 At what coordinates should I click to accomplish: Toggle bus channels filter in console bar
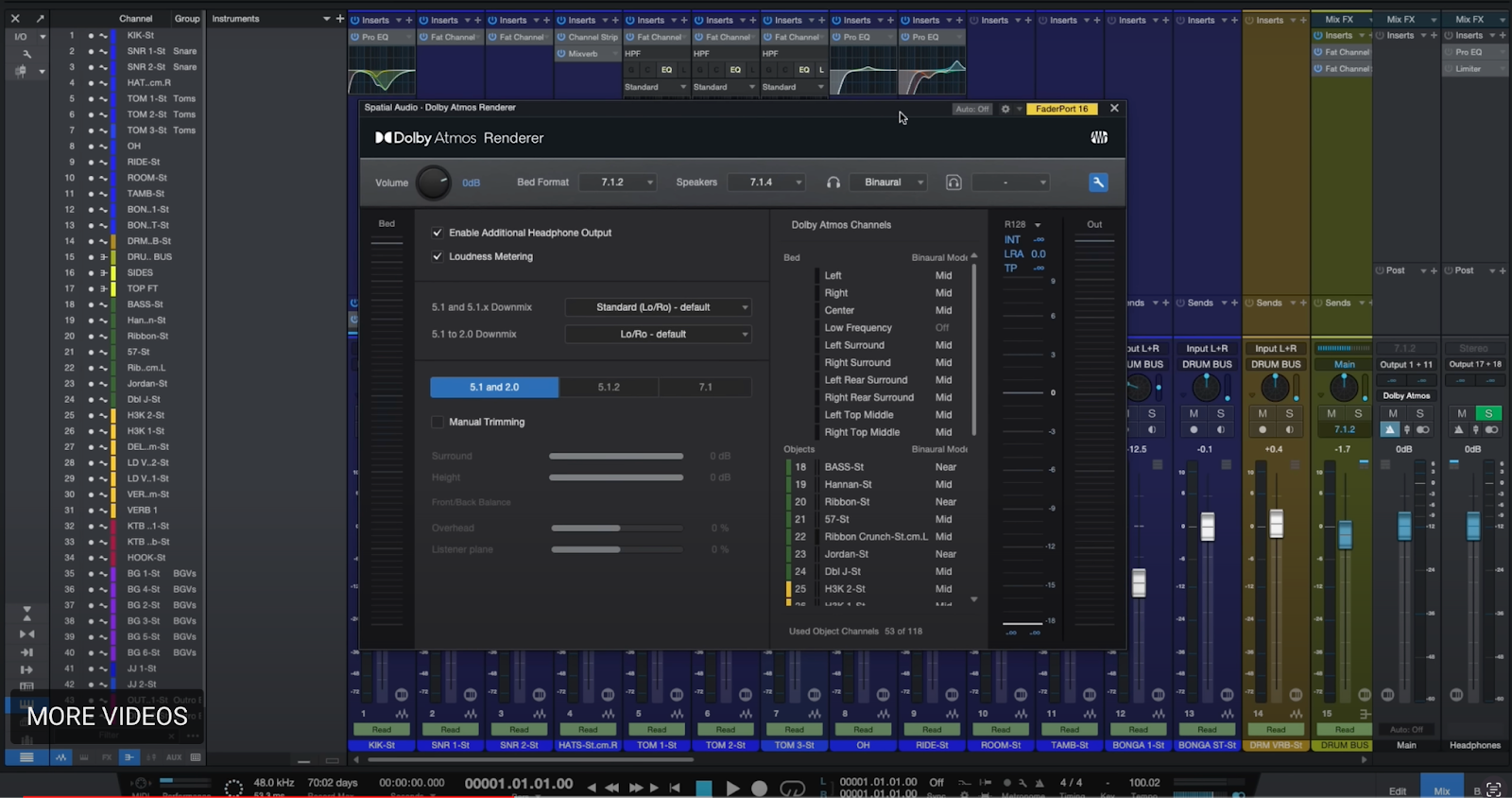(x=129, y=757)
